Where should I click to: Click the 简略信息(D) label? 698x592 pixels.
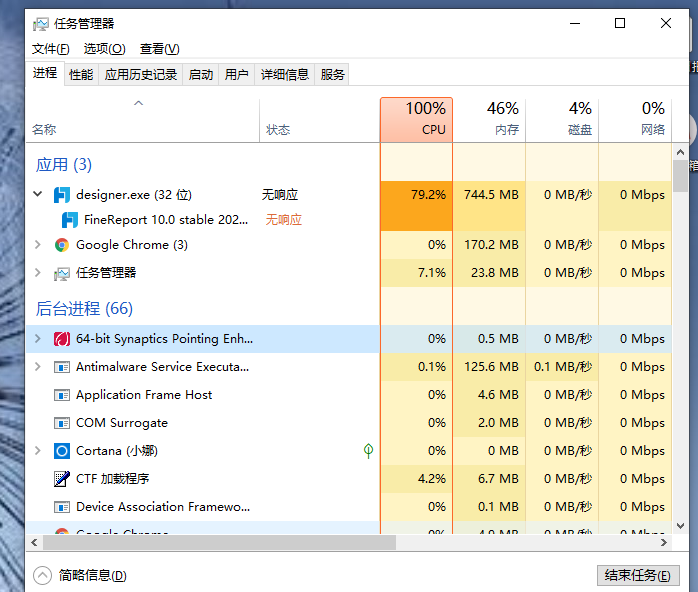click(x=93, y=576)
